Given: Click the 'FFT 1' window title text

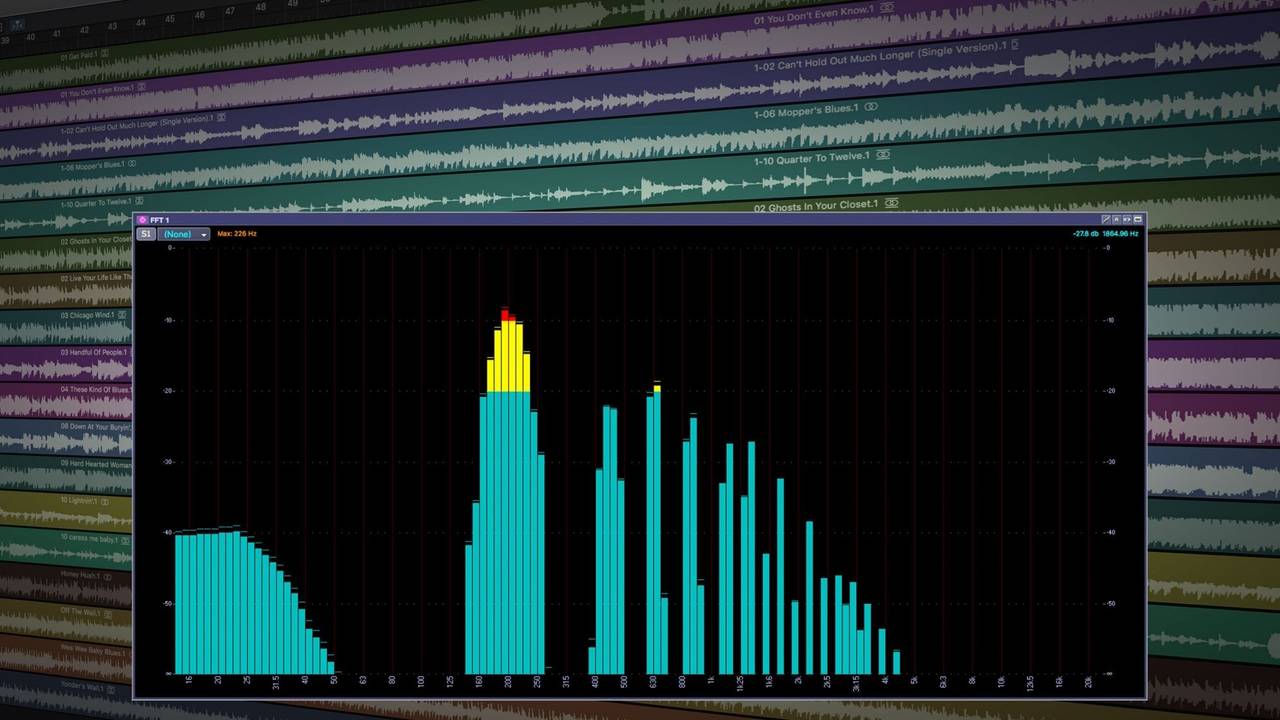Looking at the screenshot, I should pyautogui.click(x=162, y=221).
